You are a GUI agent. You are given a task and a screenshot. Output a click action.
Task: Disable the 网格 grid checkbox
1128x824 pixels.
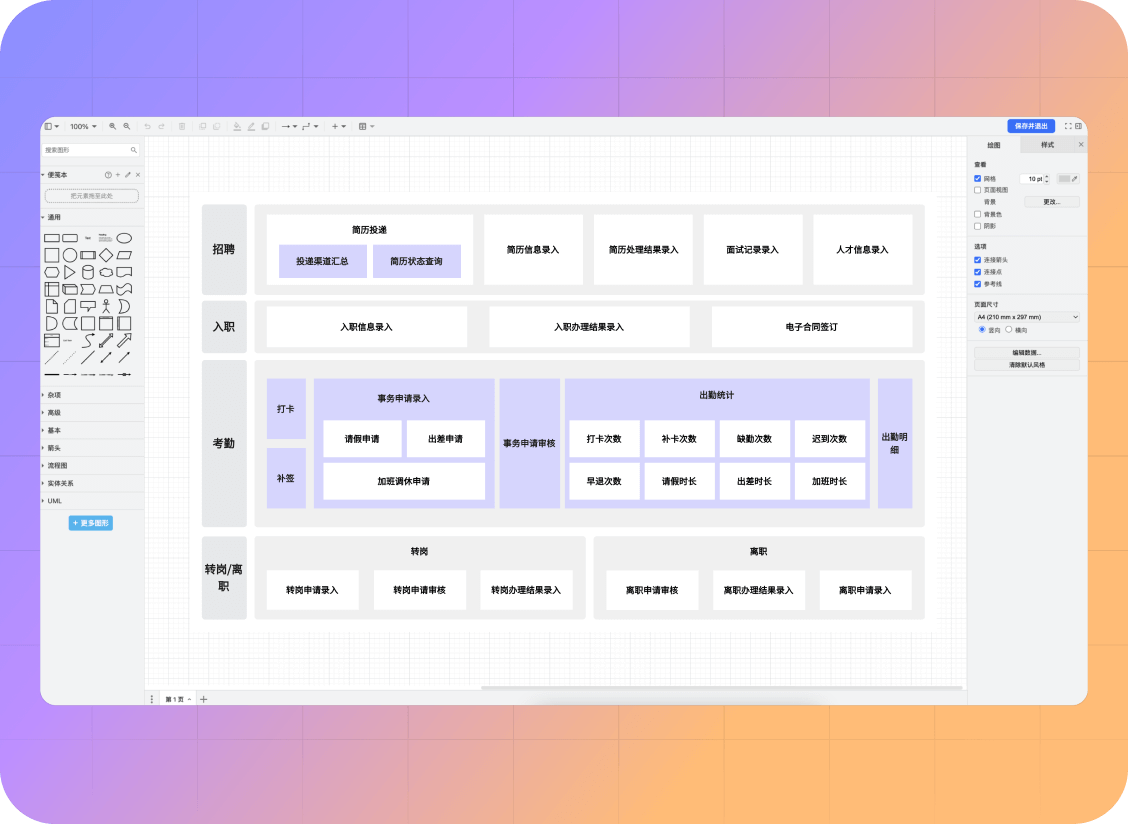click(978, 179)
